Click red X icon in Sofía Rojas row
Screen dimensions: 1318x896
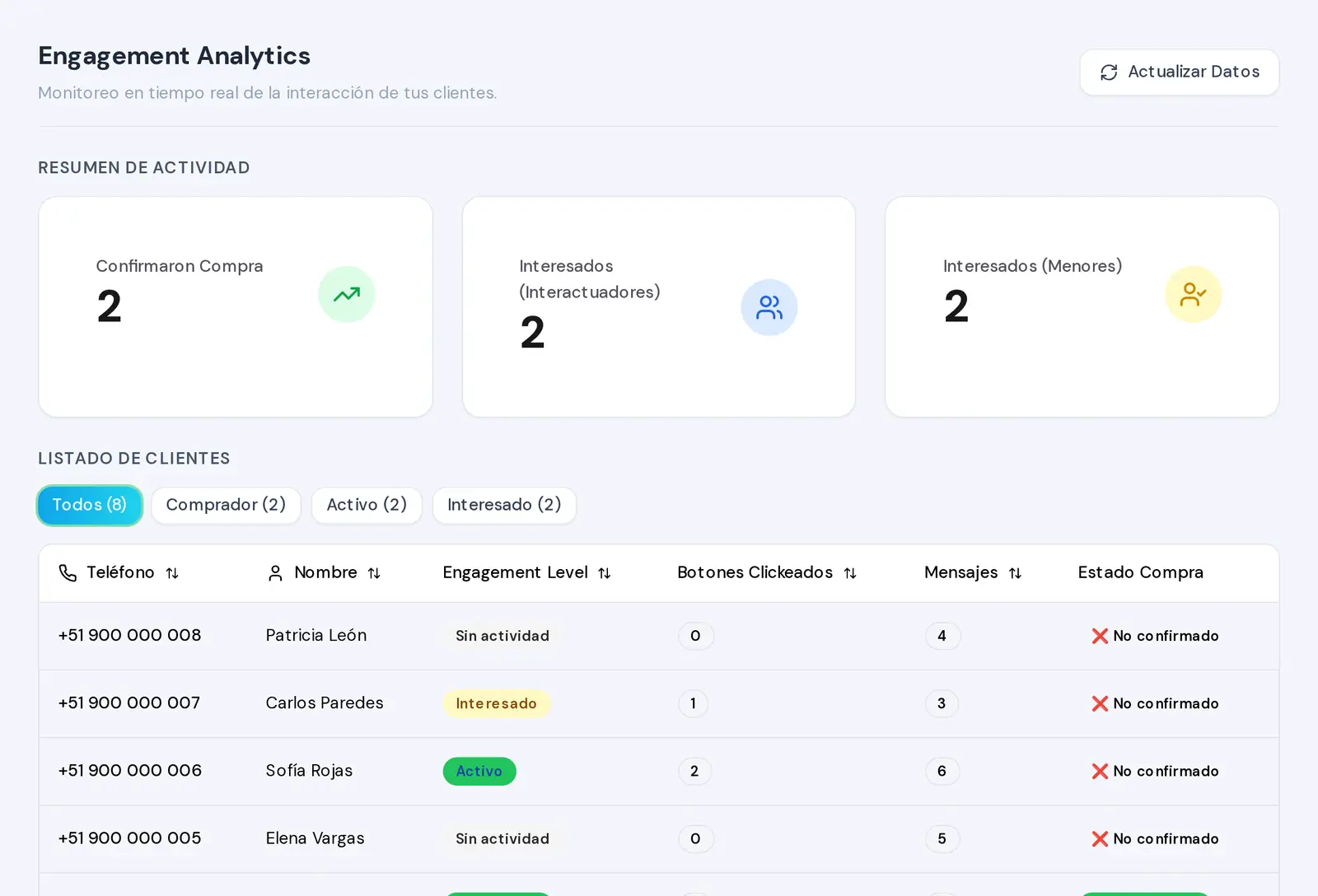tap(1100, 771)
